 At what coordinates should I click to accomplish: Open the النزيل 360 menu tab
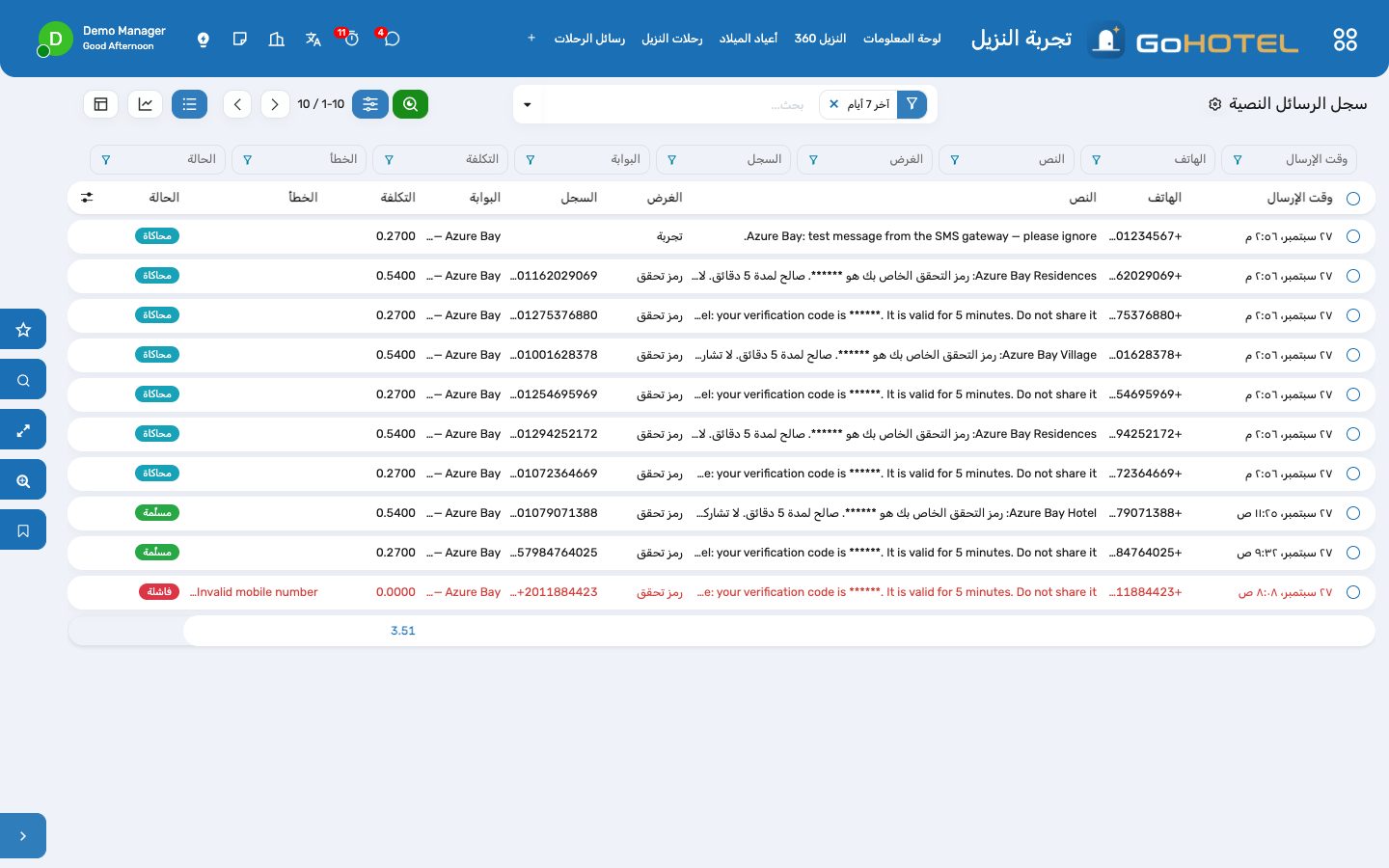pyautogui.click(x=820, y=39)
